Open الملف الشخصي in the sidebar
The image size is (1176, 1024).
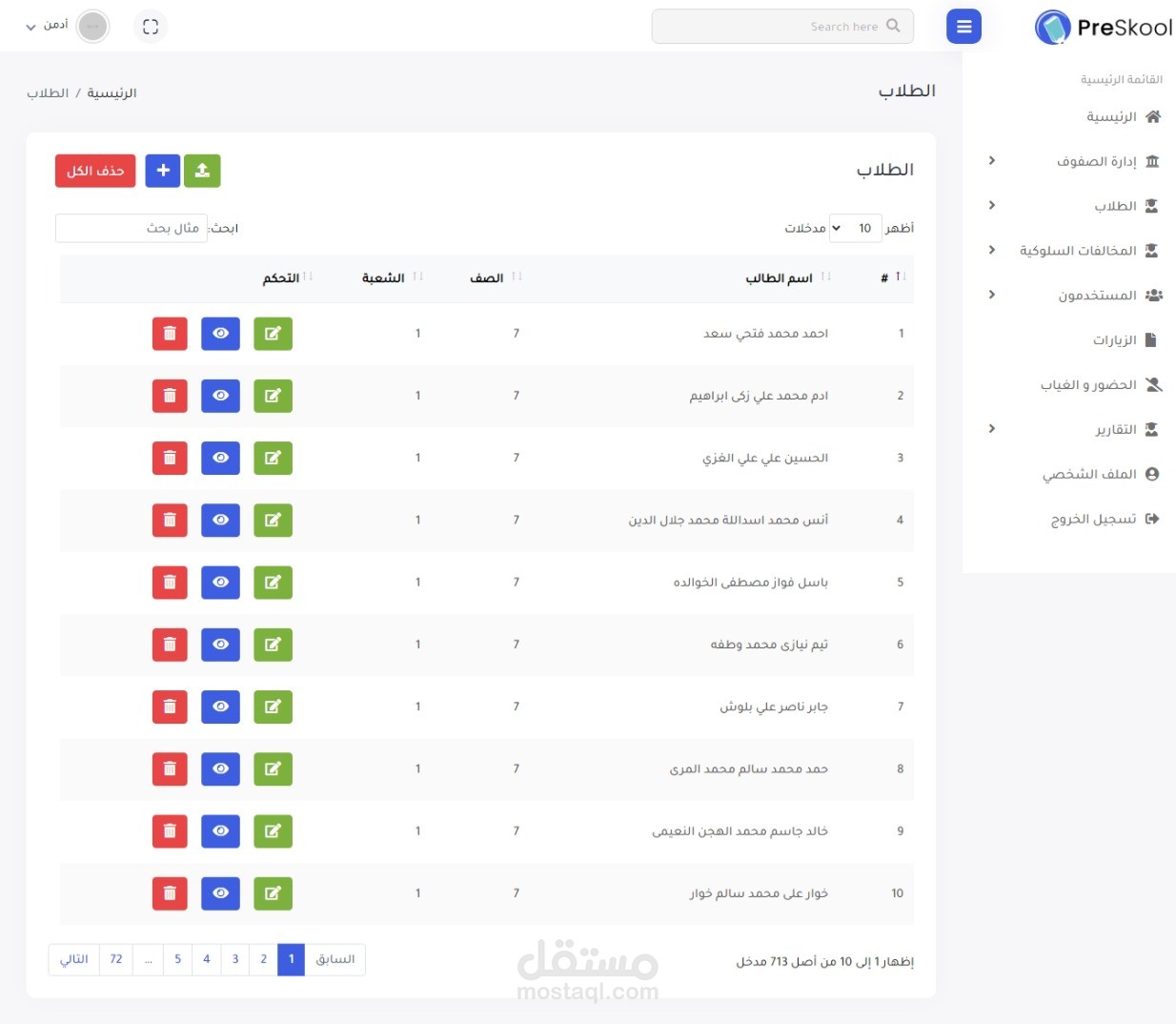[x=1101, y=474]
